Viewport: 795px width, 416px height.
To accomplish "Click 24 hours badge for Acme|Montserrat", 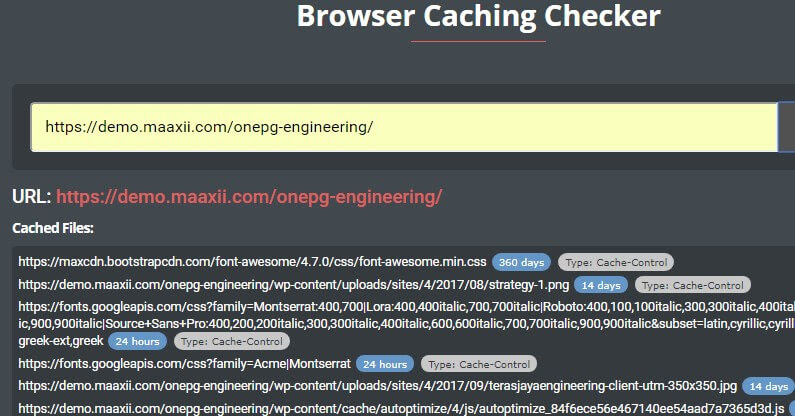I will tap(385, 364).
